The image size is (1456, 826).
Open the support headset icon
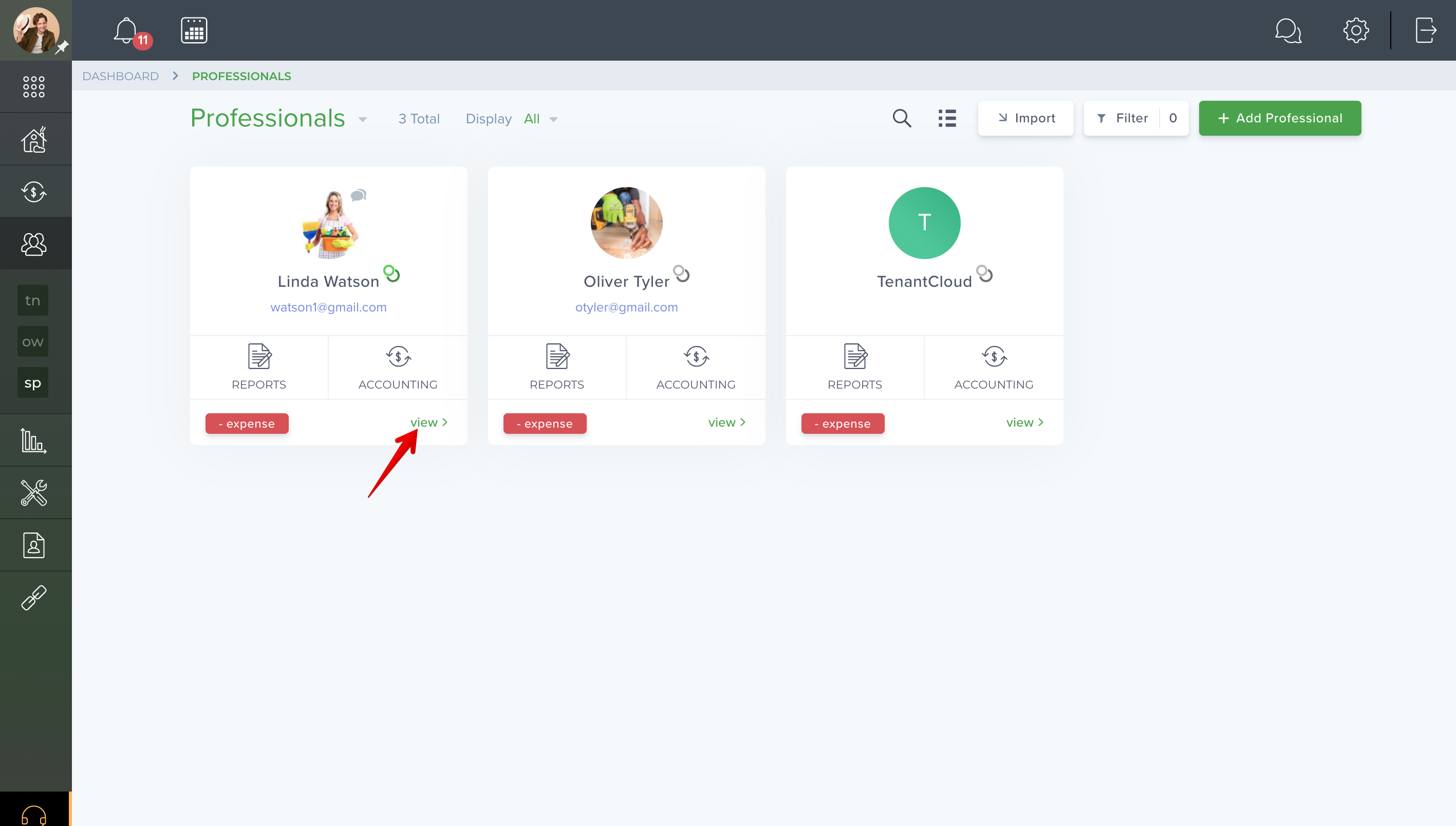[34, 815]
